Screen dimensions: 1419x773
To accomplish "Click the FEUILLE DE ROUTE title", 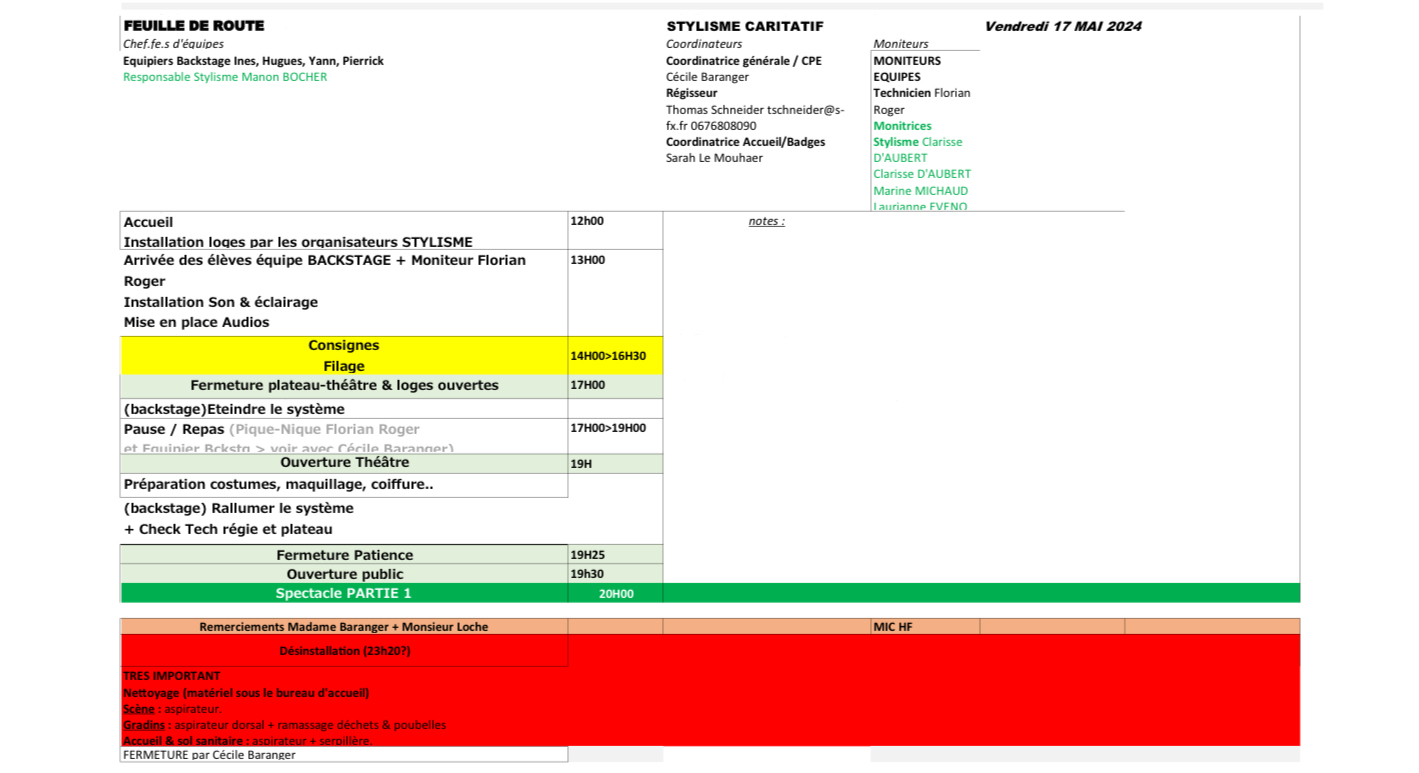I will [194, 26].
